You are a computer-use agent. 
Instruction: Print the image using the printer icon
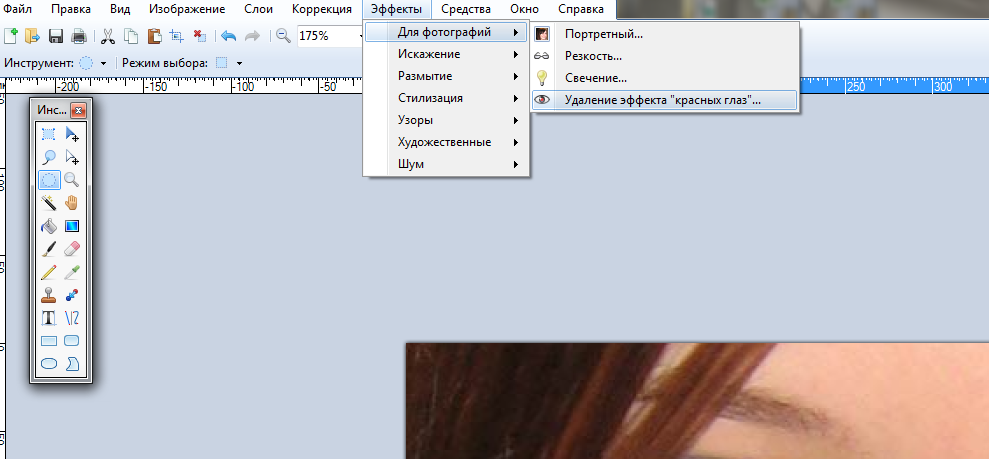coord(79,36)
